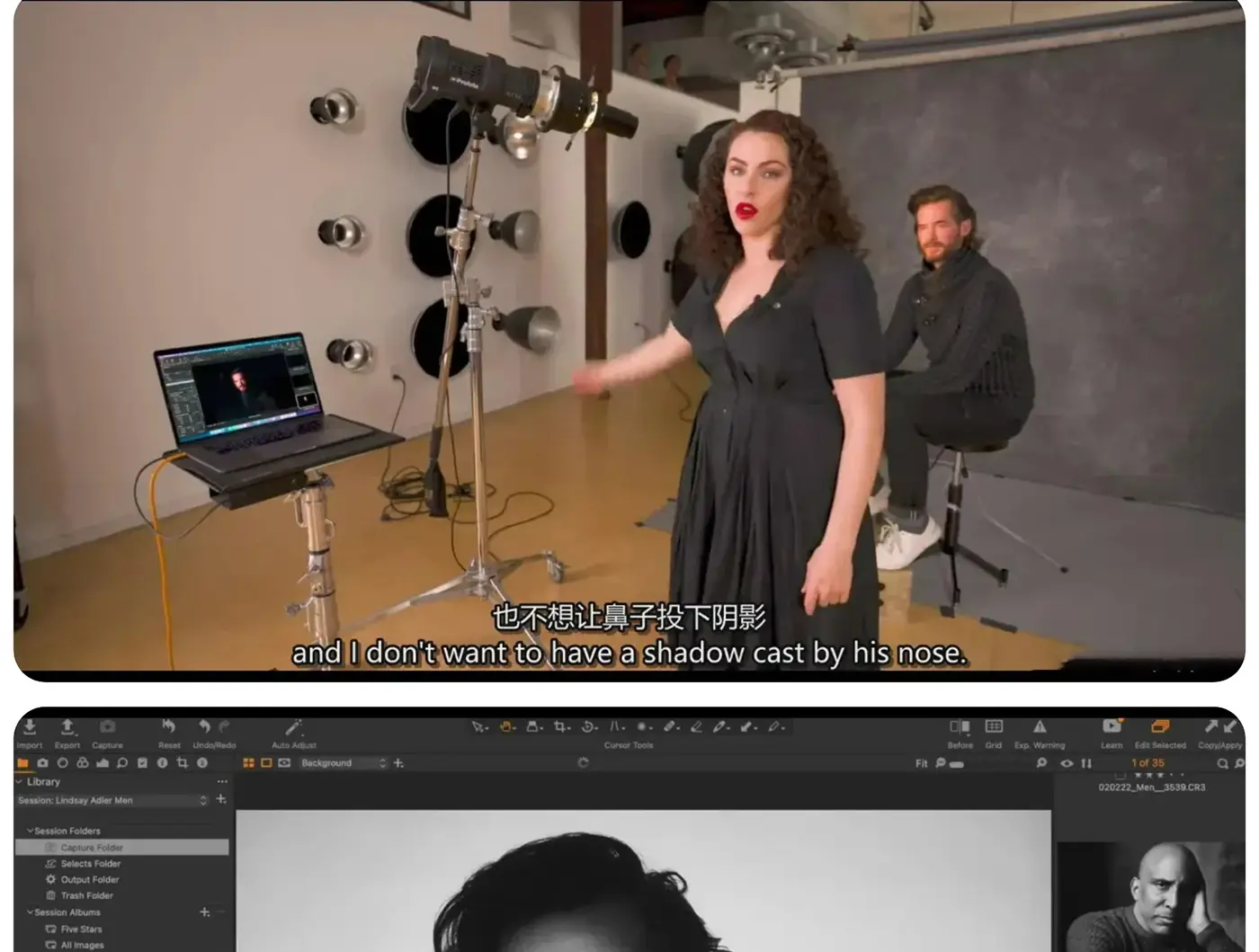1259x952 pixels.
Task: Click the Undo arrow
Action: 205,726
